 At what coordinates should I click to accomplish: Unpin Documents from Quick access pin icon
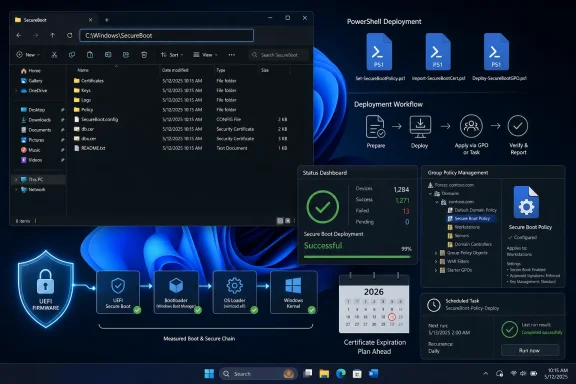(x=62, y=130)
